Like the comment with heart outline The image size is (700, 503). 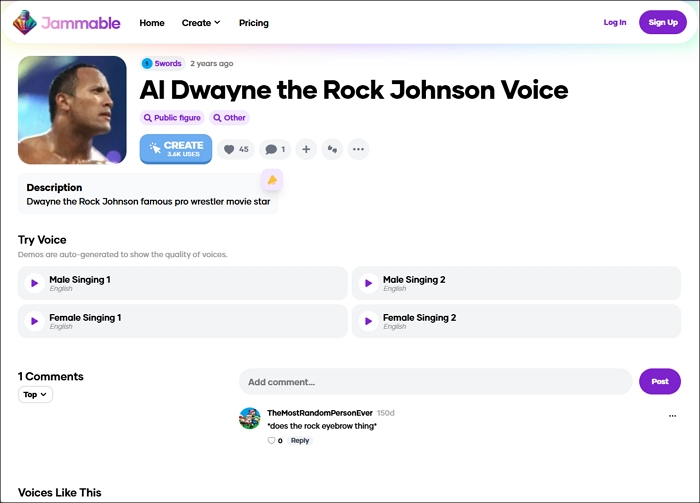point(271,441)
